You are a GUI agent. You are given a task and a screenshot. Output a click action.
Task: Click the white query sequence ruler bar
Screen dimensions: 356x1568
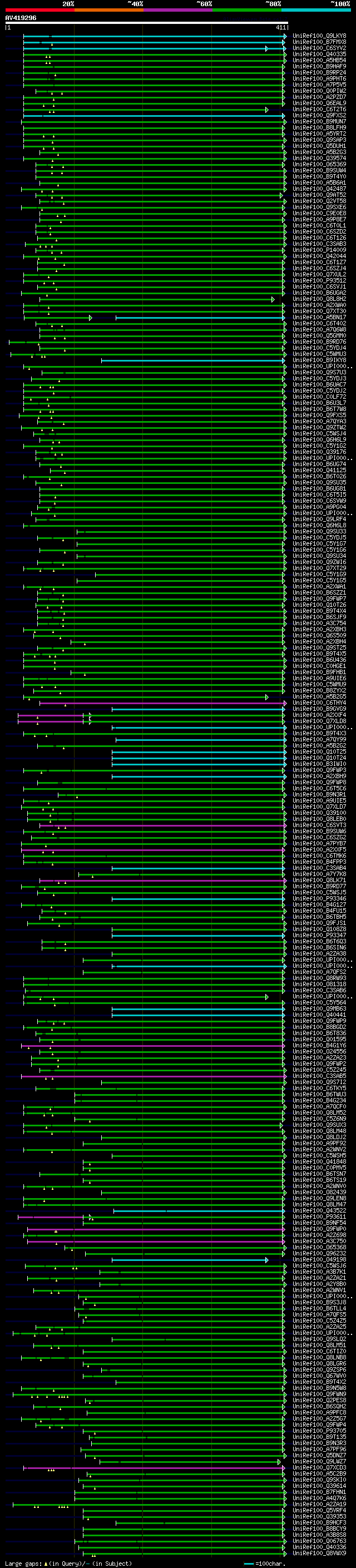coord(146,23)
